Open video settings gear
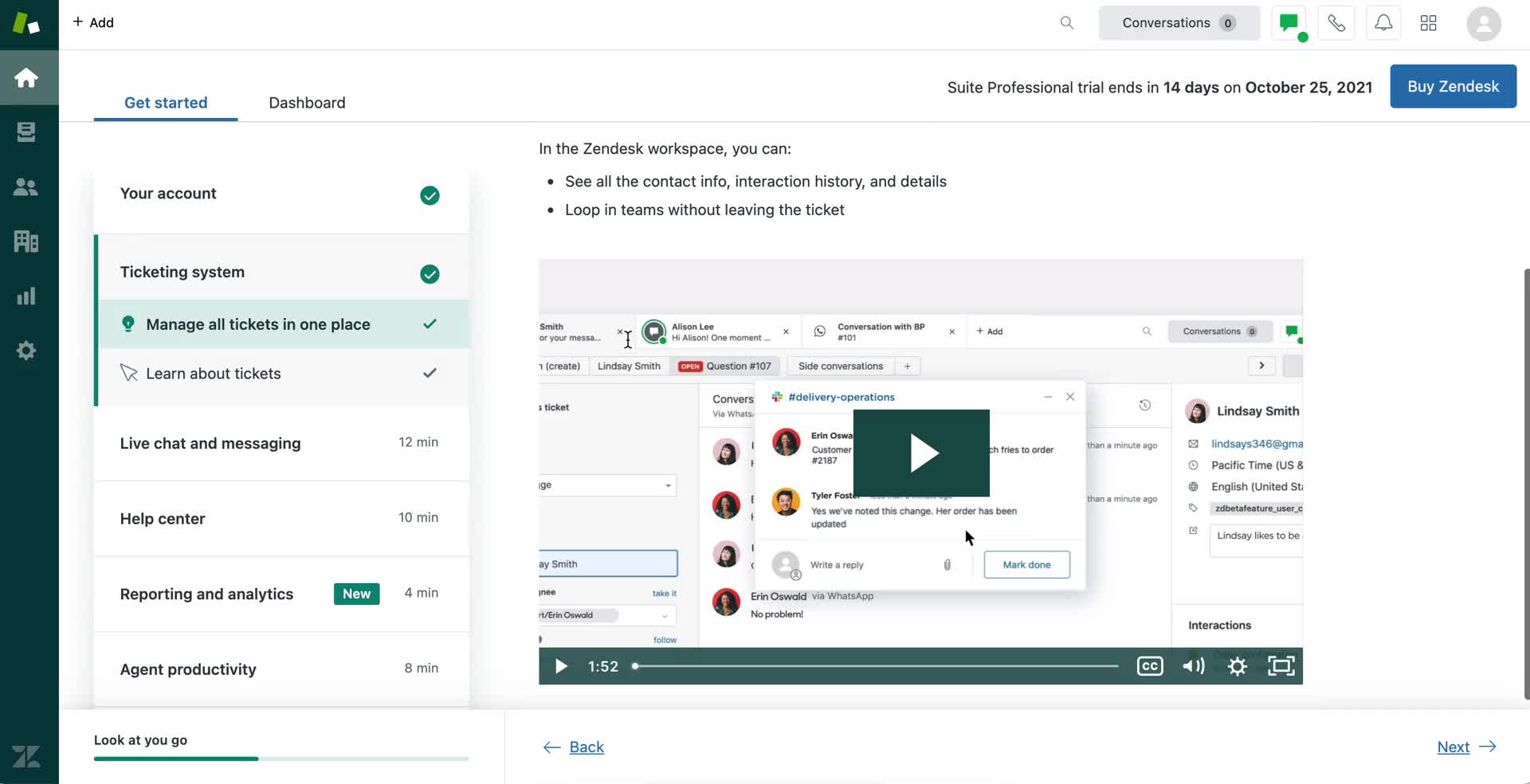This screenshot has width=1530, height=784. [1238, 666]
